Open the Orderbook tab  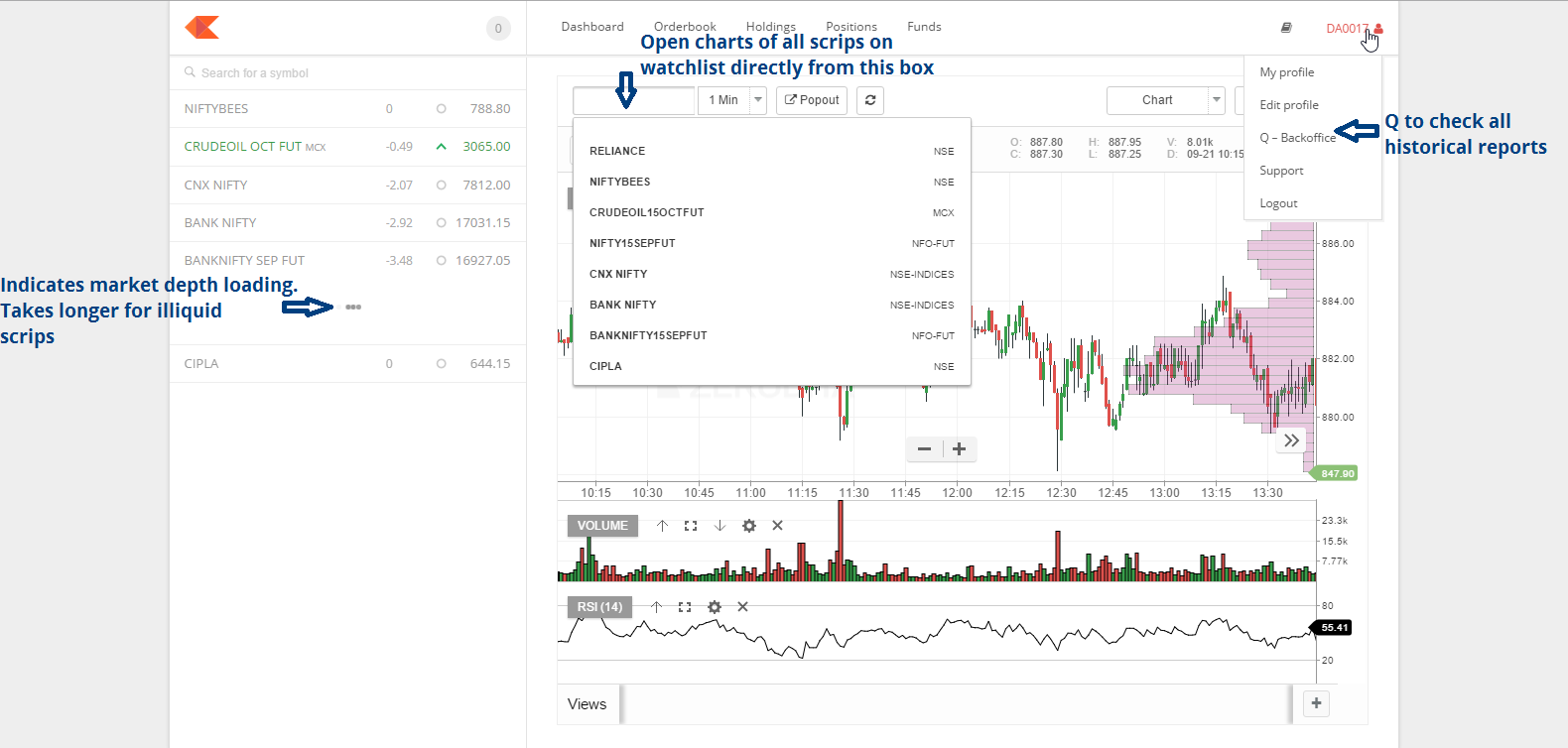click(685, 27)
